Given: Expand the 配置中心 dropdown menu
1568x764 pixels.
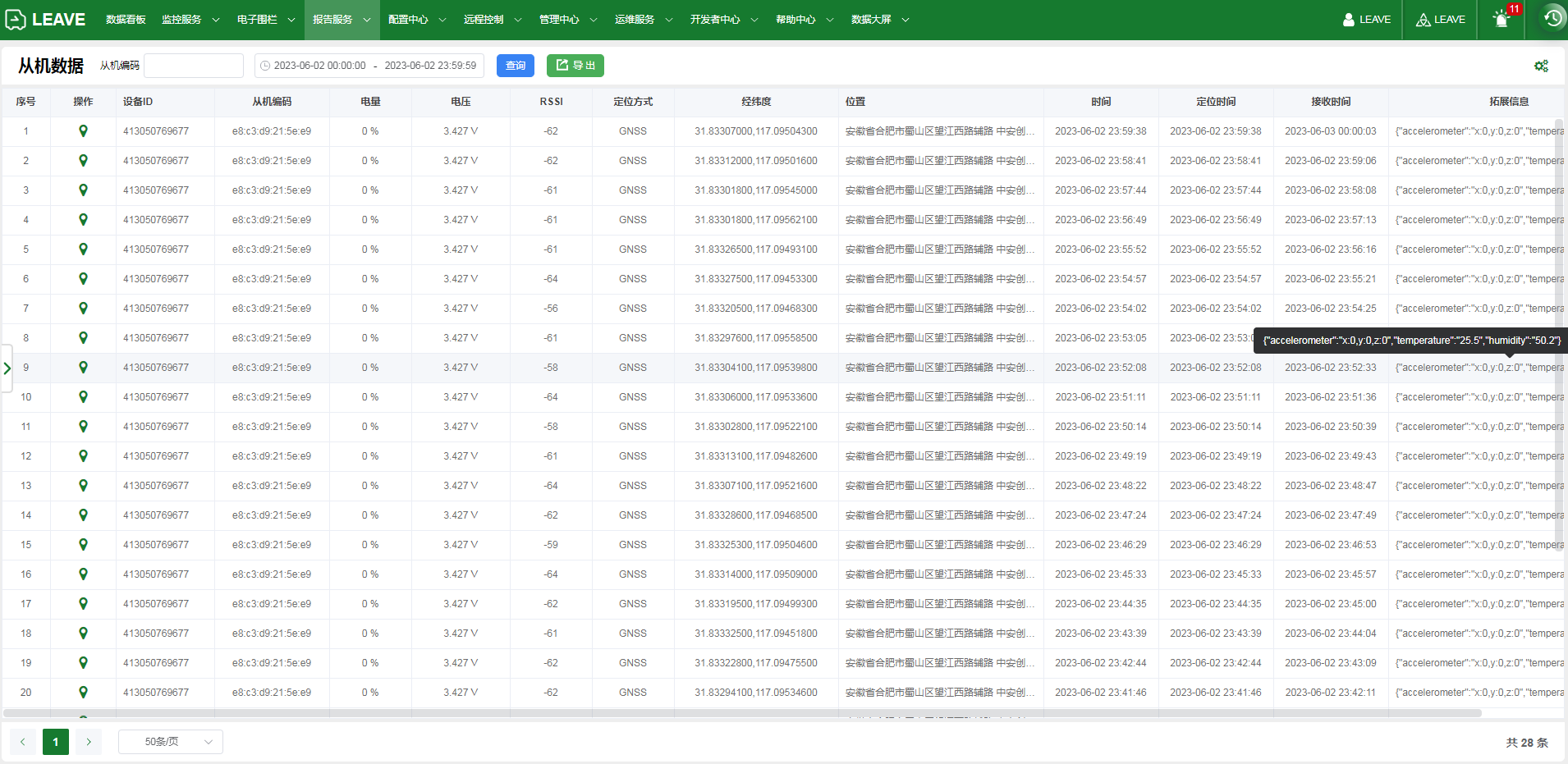Looking at the screenshot, I should pyautogui.click(x=416, y=20).
